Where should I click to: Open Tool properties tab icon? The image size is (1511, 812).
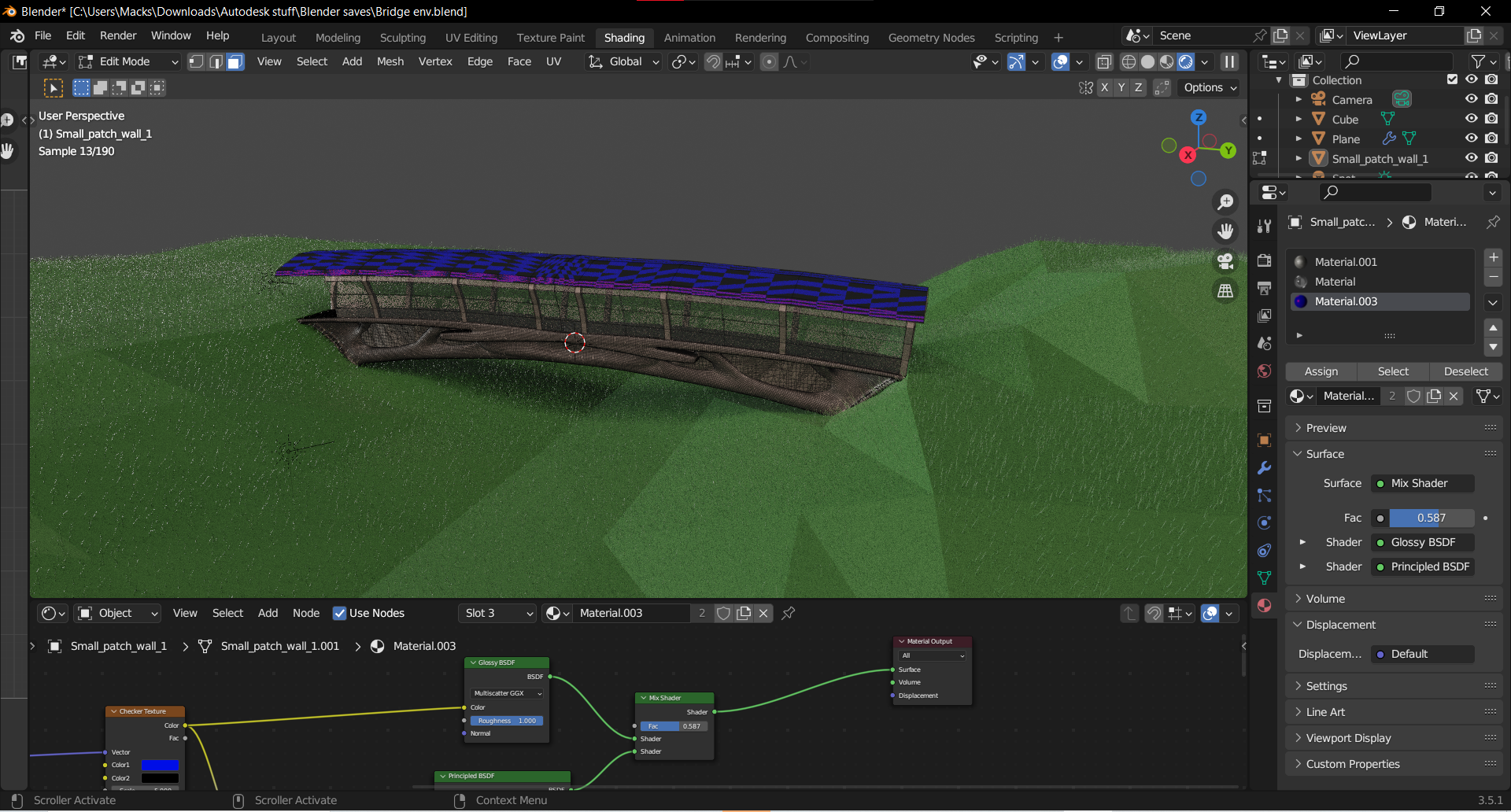pyautogui.click(x=1265, y=227)
